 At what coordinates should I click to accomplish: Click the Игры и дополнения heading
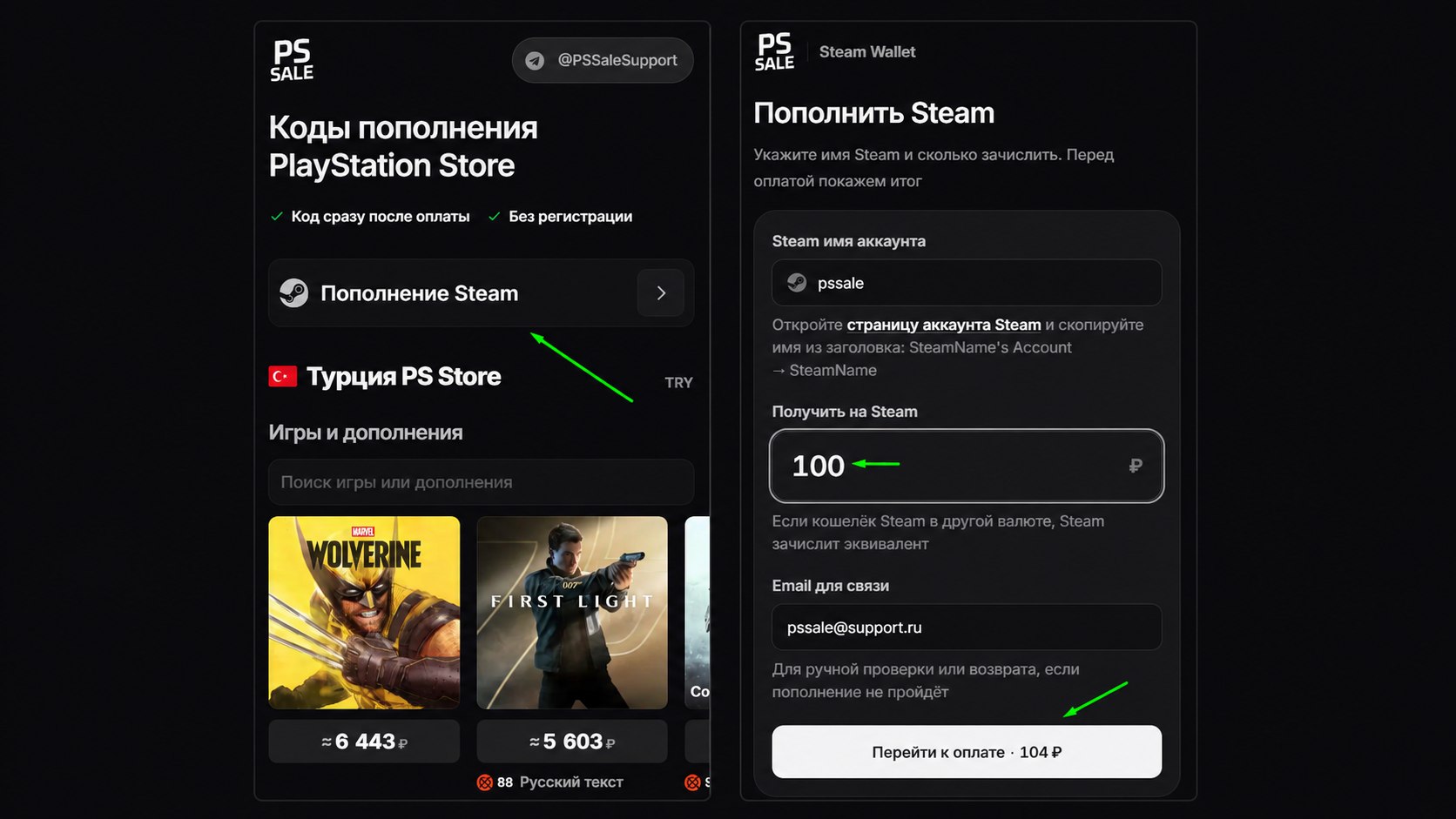coord(366,433)
